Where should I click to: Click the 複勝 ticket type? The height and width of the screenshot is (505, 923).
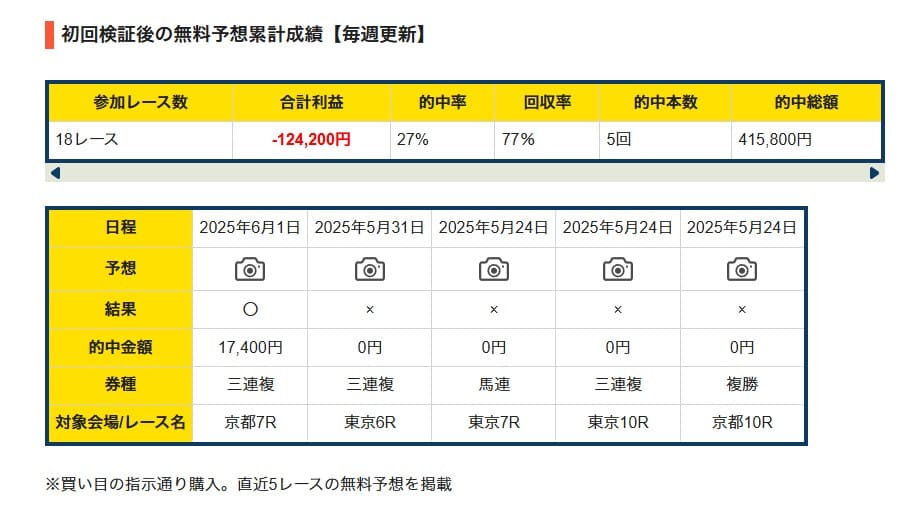742,385
